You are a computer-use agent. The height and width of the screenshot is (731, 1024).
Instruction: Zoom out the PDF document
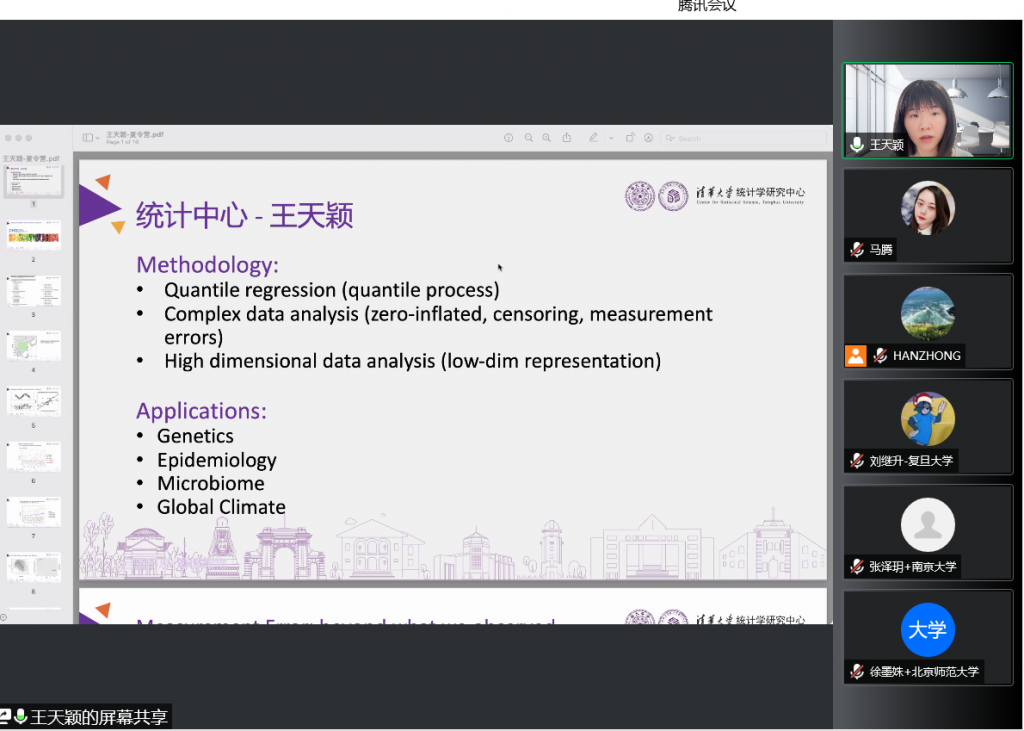529,138
